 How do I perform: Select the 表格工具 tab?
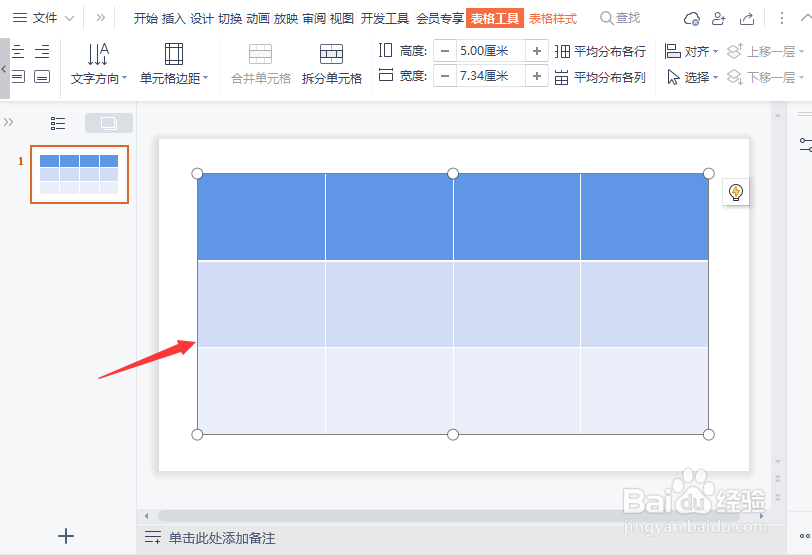click(495, 19)
